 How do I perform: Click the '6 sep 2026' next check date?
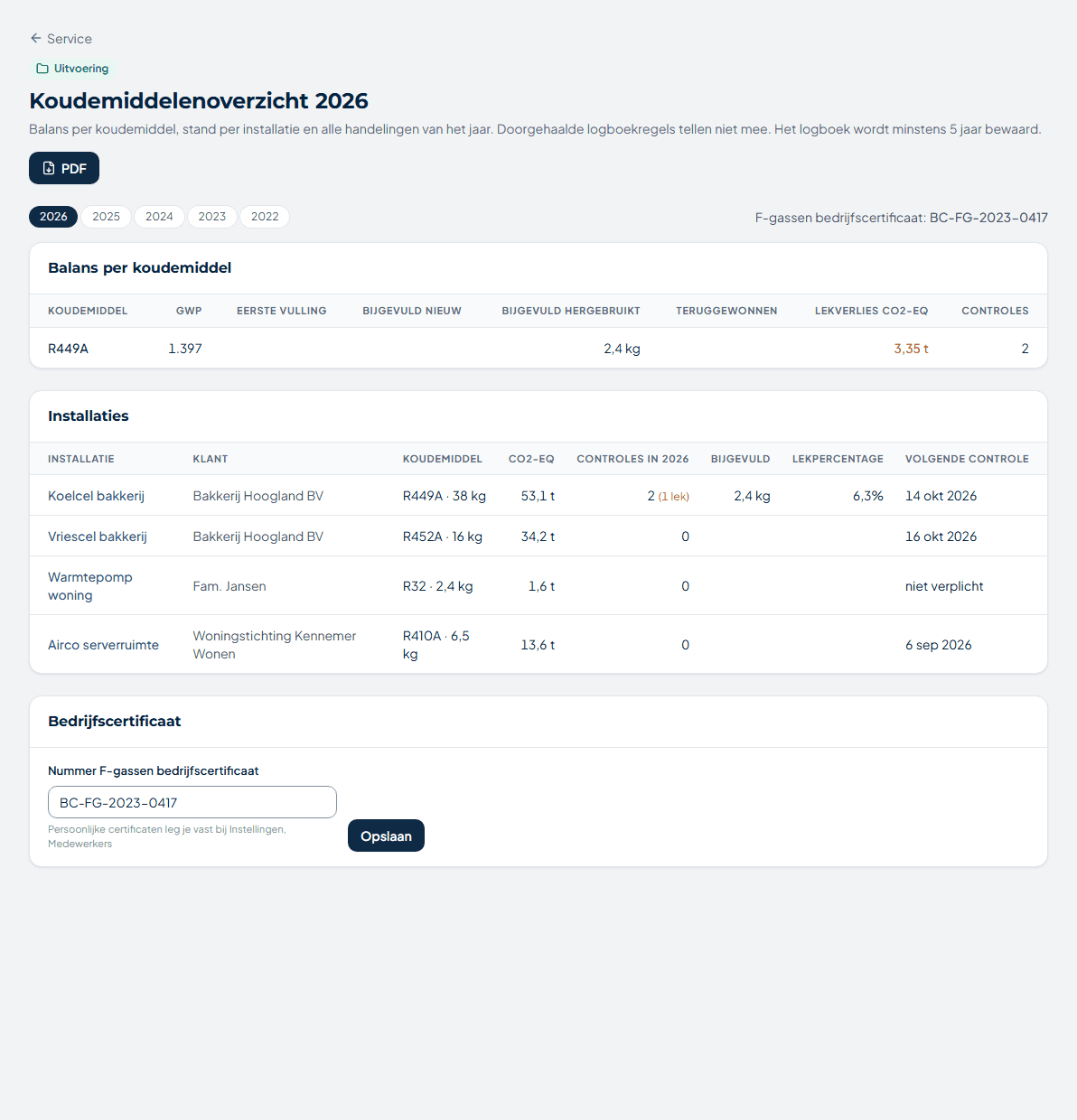tap(939, 645)
